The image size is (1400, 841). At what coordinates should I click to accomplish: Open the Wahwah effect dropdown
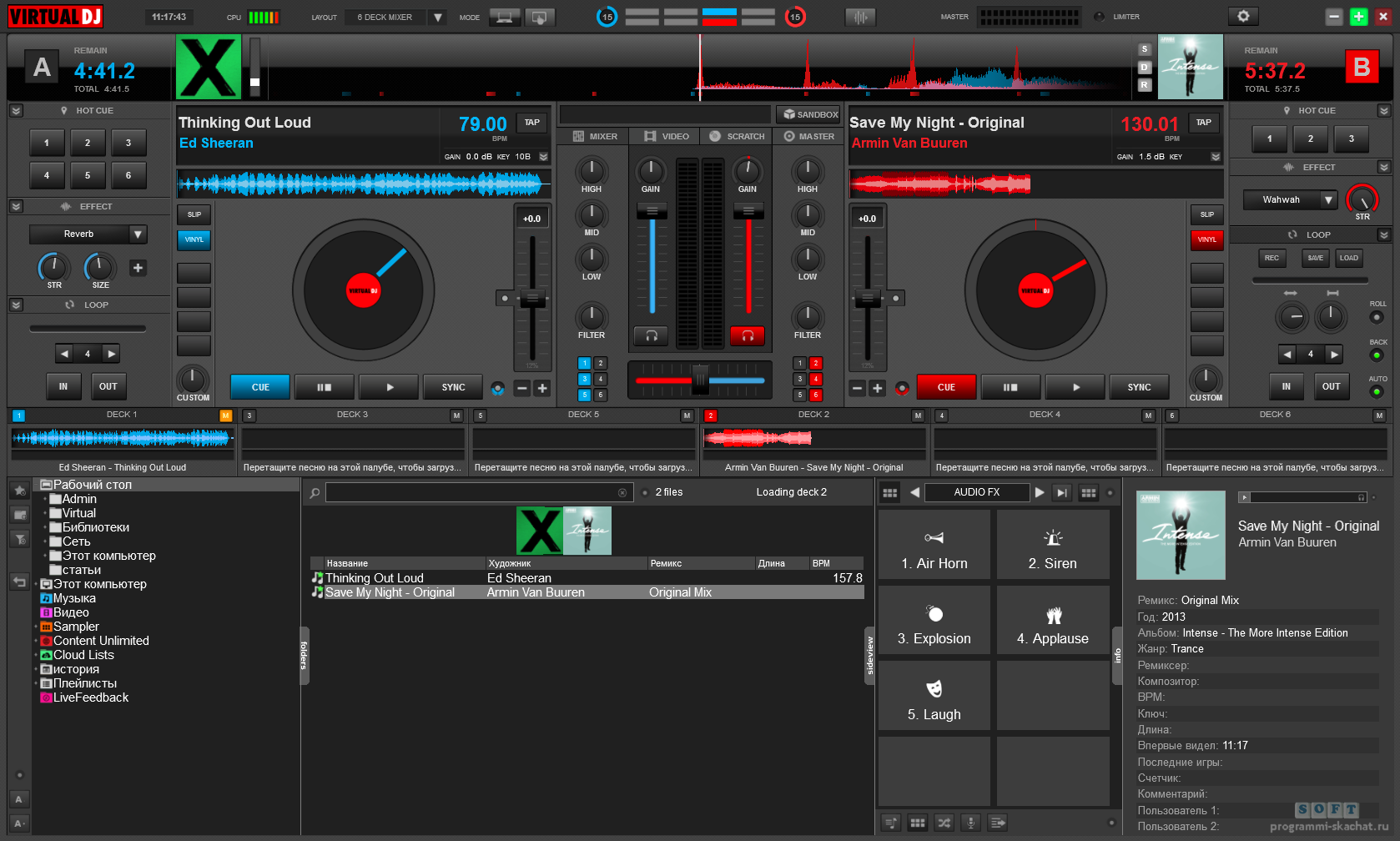pos(1328,200)
